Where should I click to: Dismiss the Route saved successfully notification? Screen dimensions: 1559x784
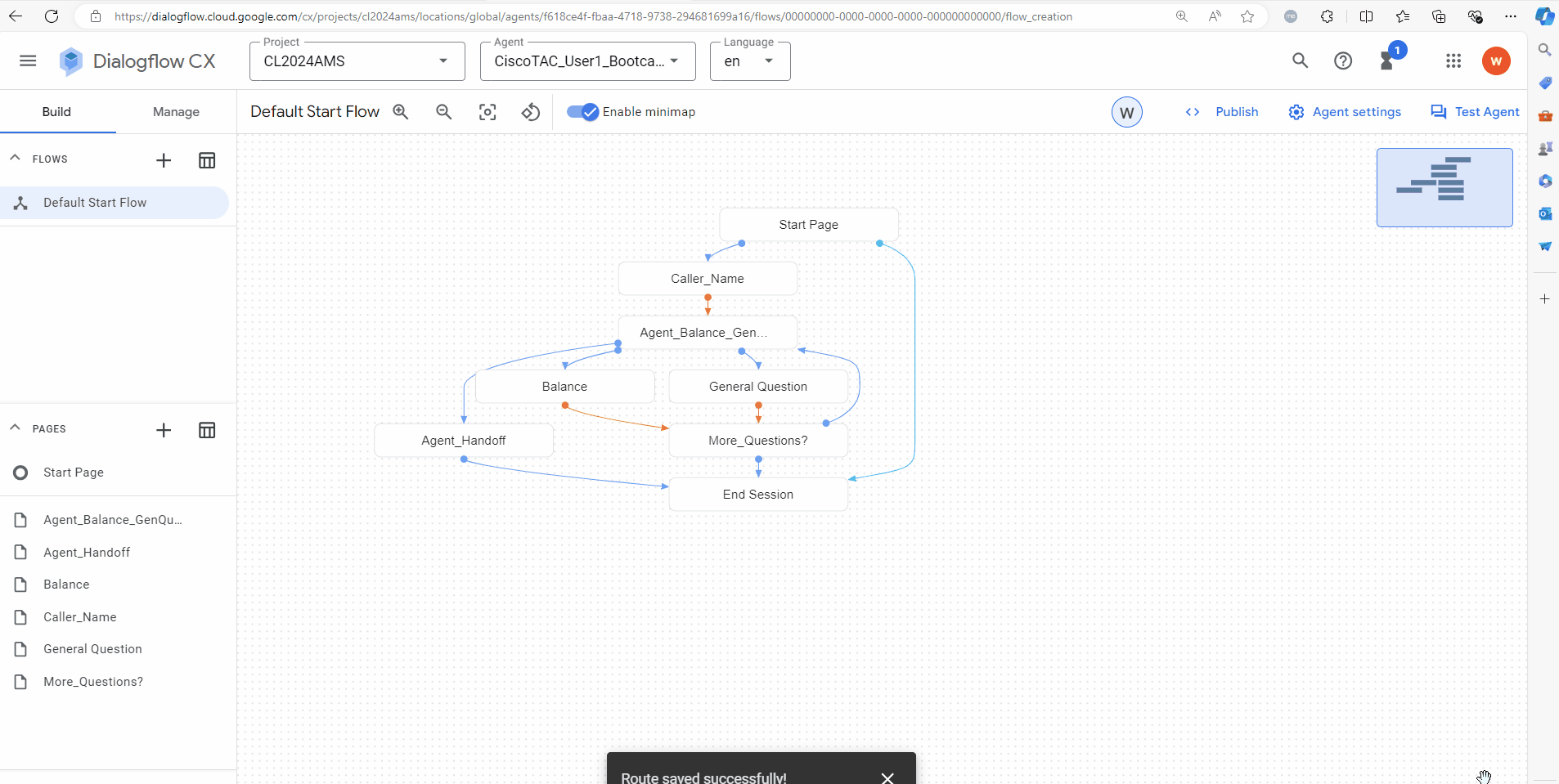(887, 777)
